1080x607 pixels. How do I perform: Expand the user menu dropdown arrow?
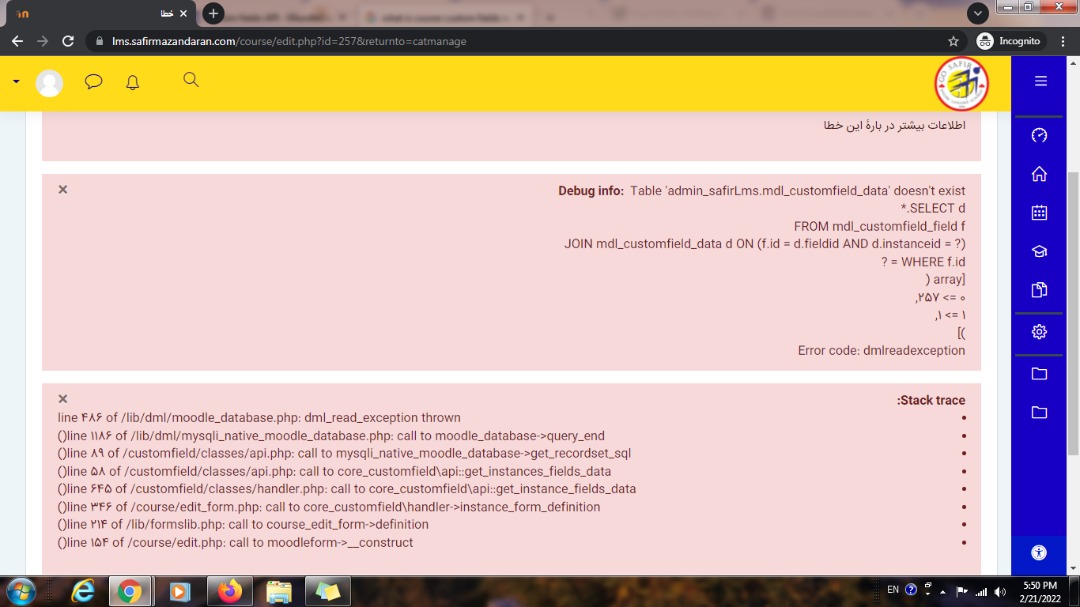tap(16, 82)
